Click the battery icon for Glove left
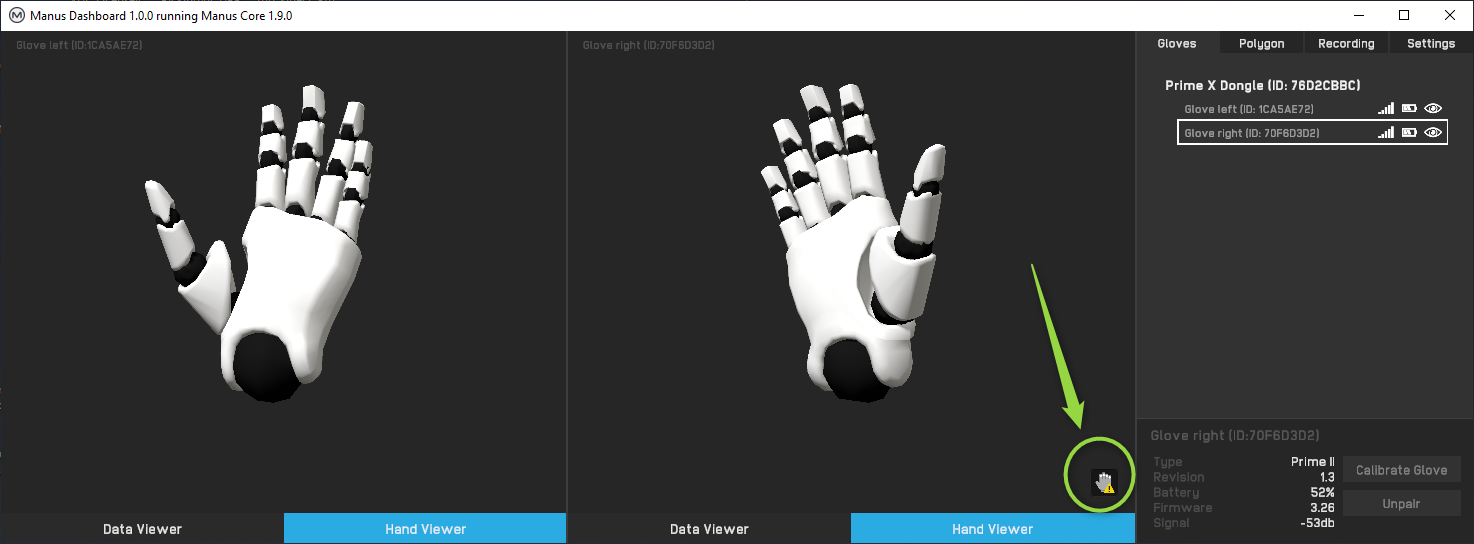Screen dimensions: 1474x544 1409,109
